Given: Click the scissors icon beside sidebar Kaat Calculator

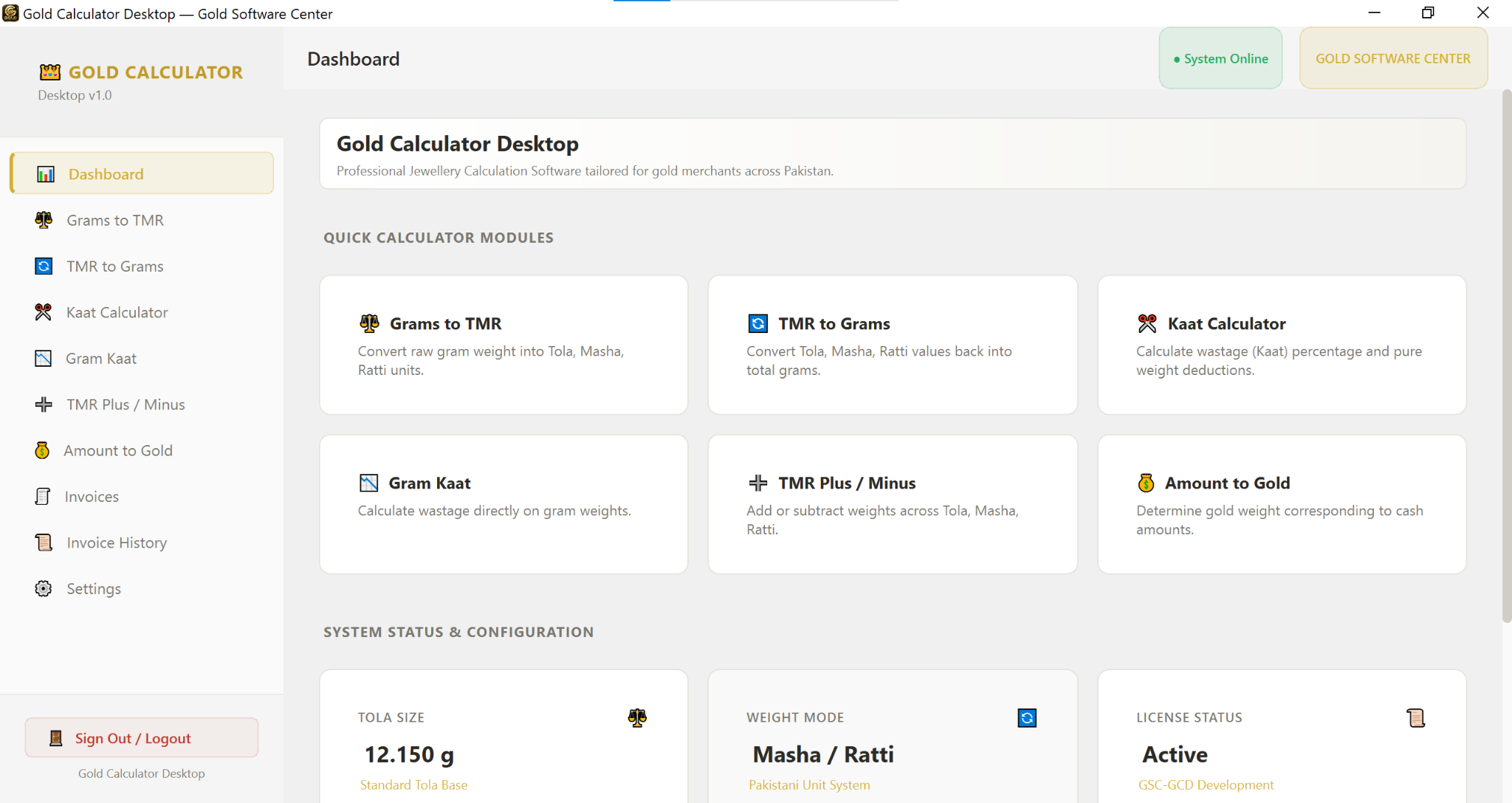Looking at the screenshot, I should 44,312.
